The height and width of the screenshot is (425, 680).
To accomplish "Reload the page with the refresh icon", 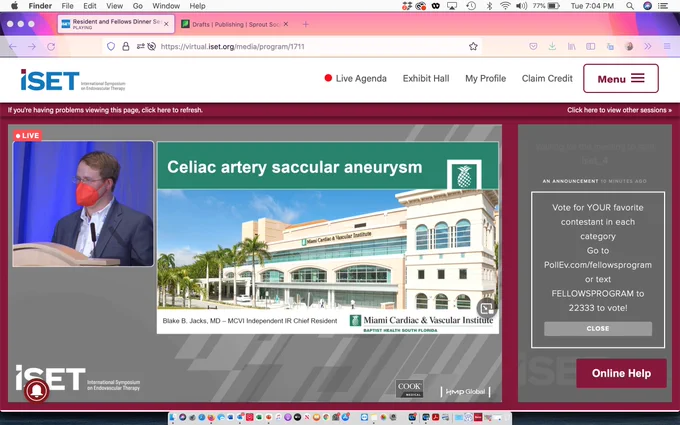I will pos(51,46).
